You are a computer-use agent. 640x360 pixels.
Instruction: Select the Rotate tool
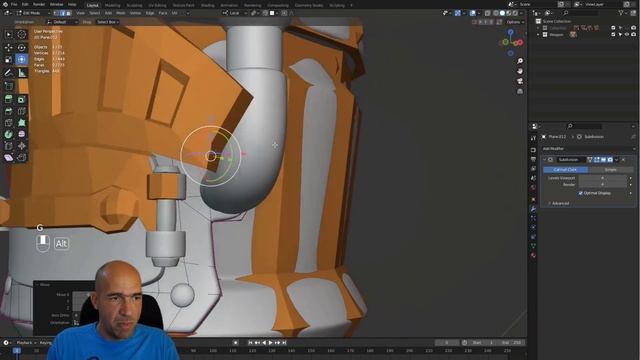tap(22, 48)
